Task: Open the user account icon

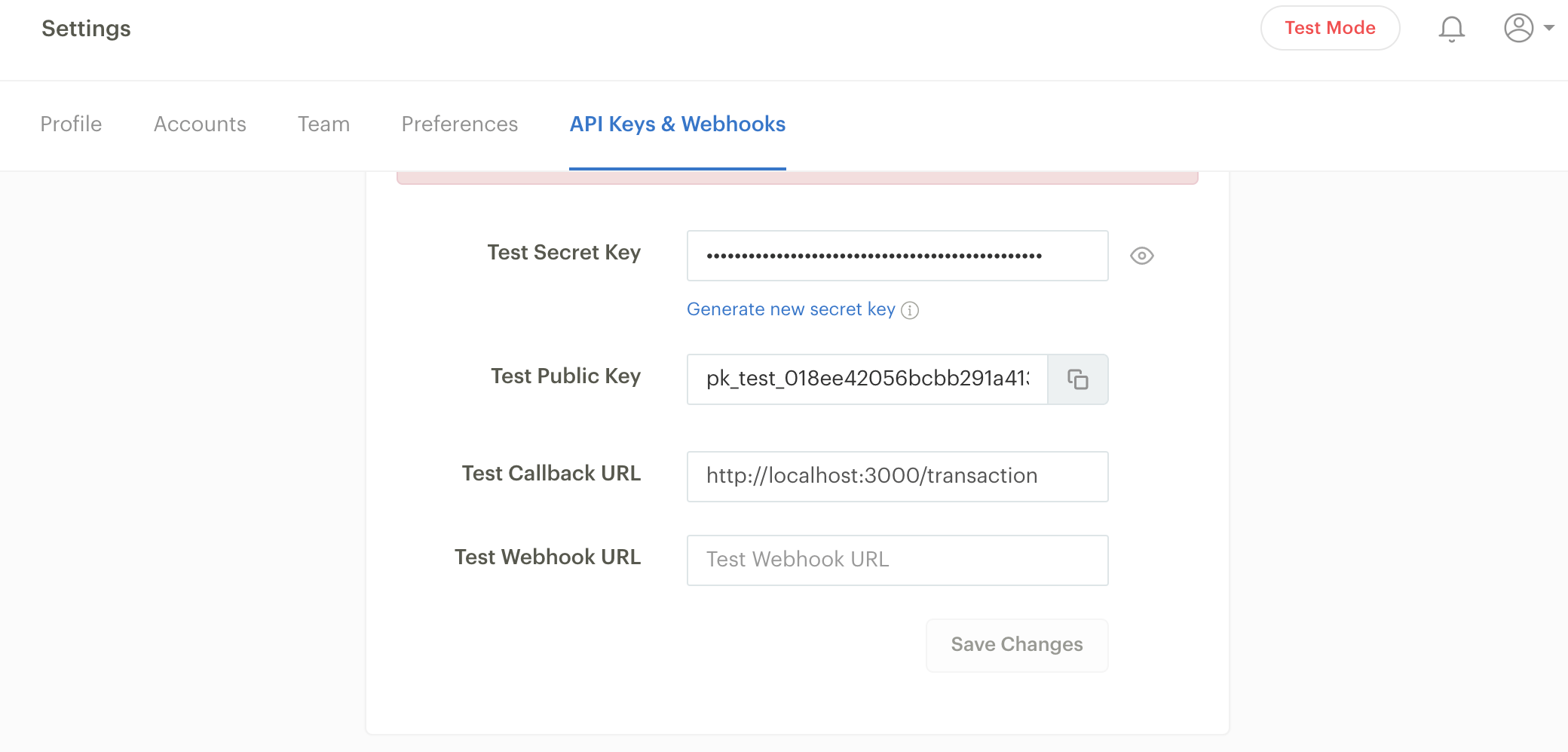Action: (1518, 28)
